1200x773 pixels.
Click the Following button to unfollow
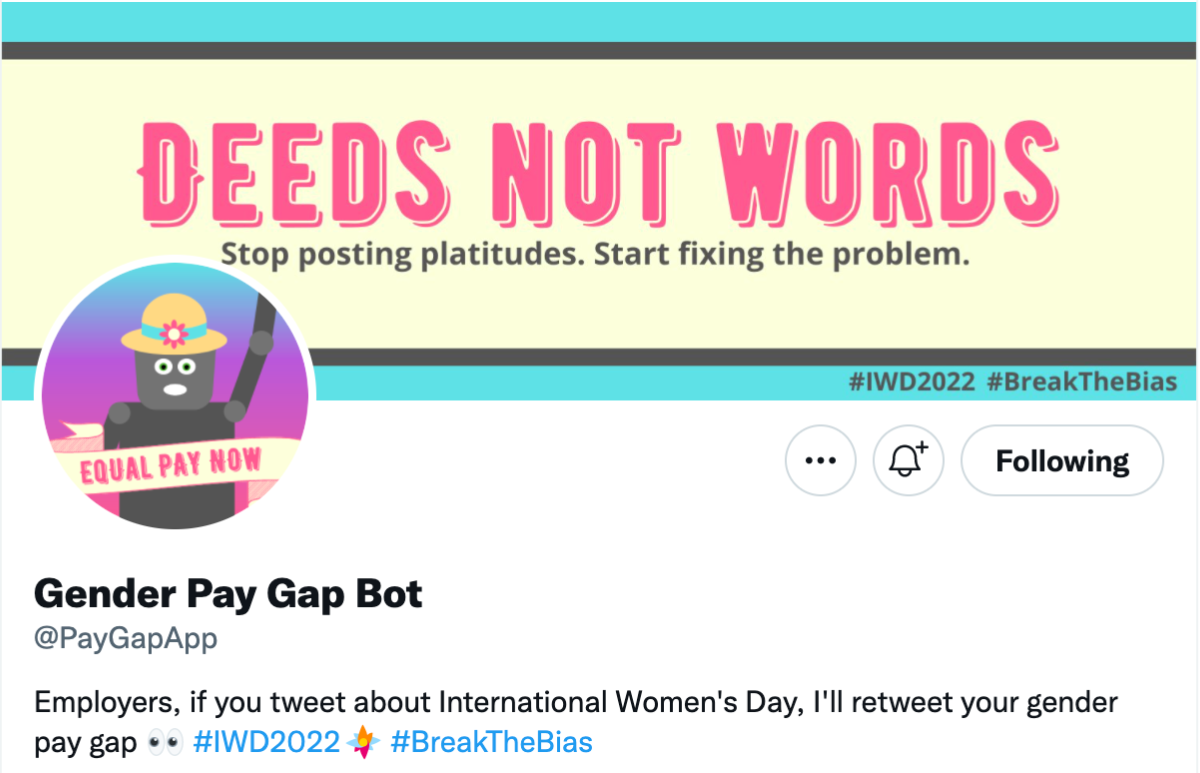[1062, 461]
